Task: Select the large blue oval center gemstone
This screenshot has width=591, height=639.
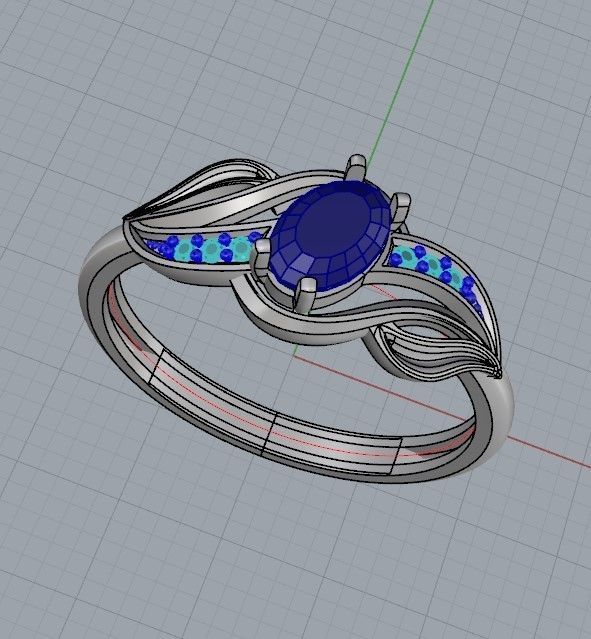Action: (330, 236)
